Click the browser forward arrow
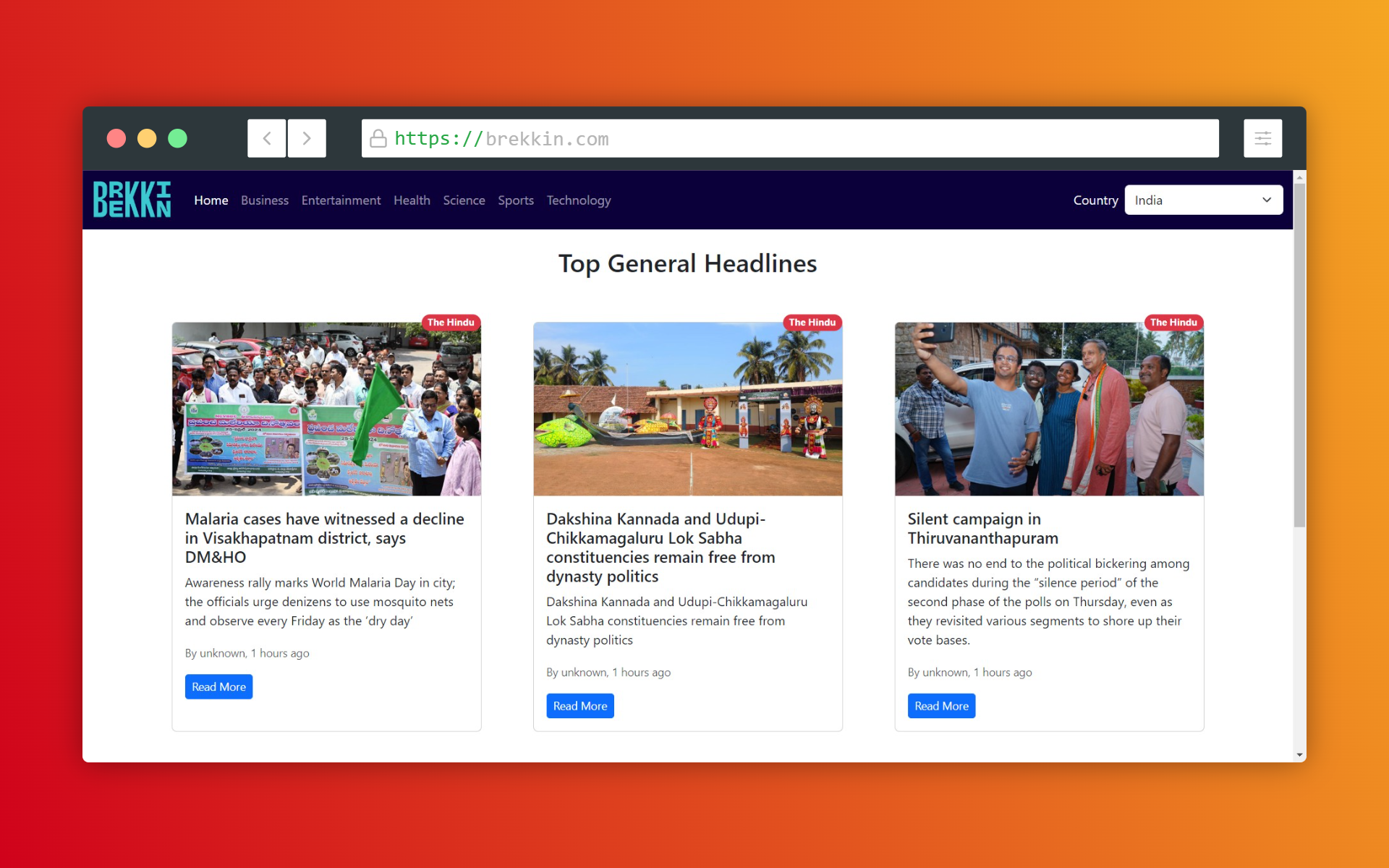 point(307,138)
